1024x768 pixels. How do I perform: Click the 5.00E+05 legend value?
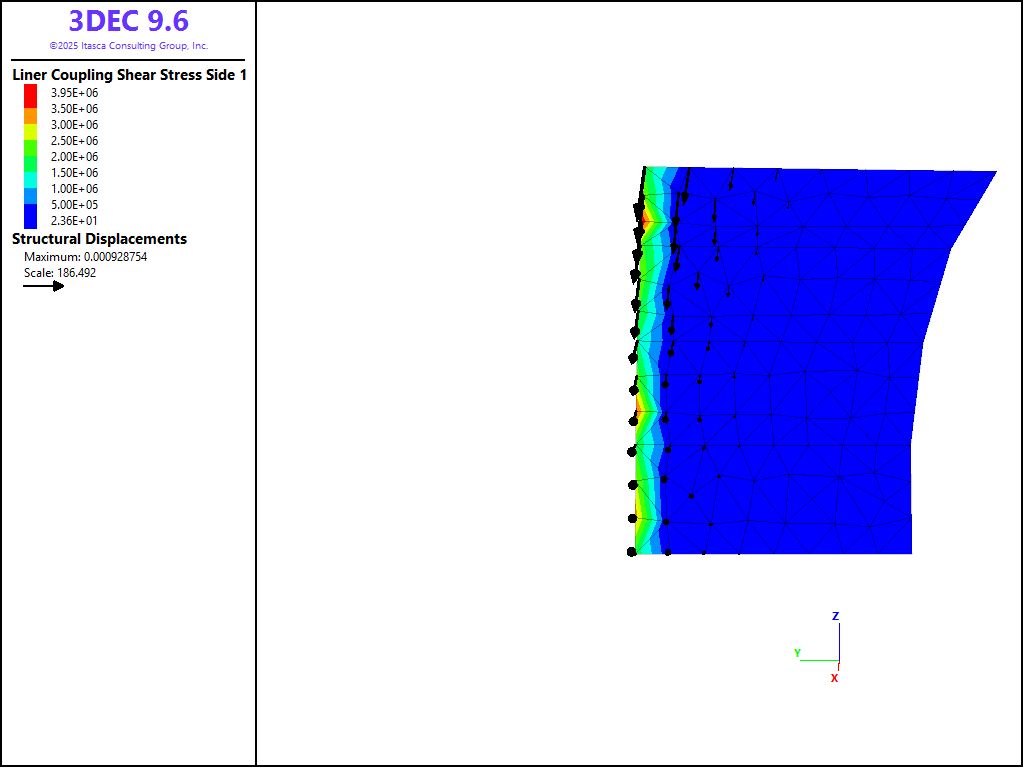tap(74, 205)
